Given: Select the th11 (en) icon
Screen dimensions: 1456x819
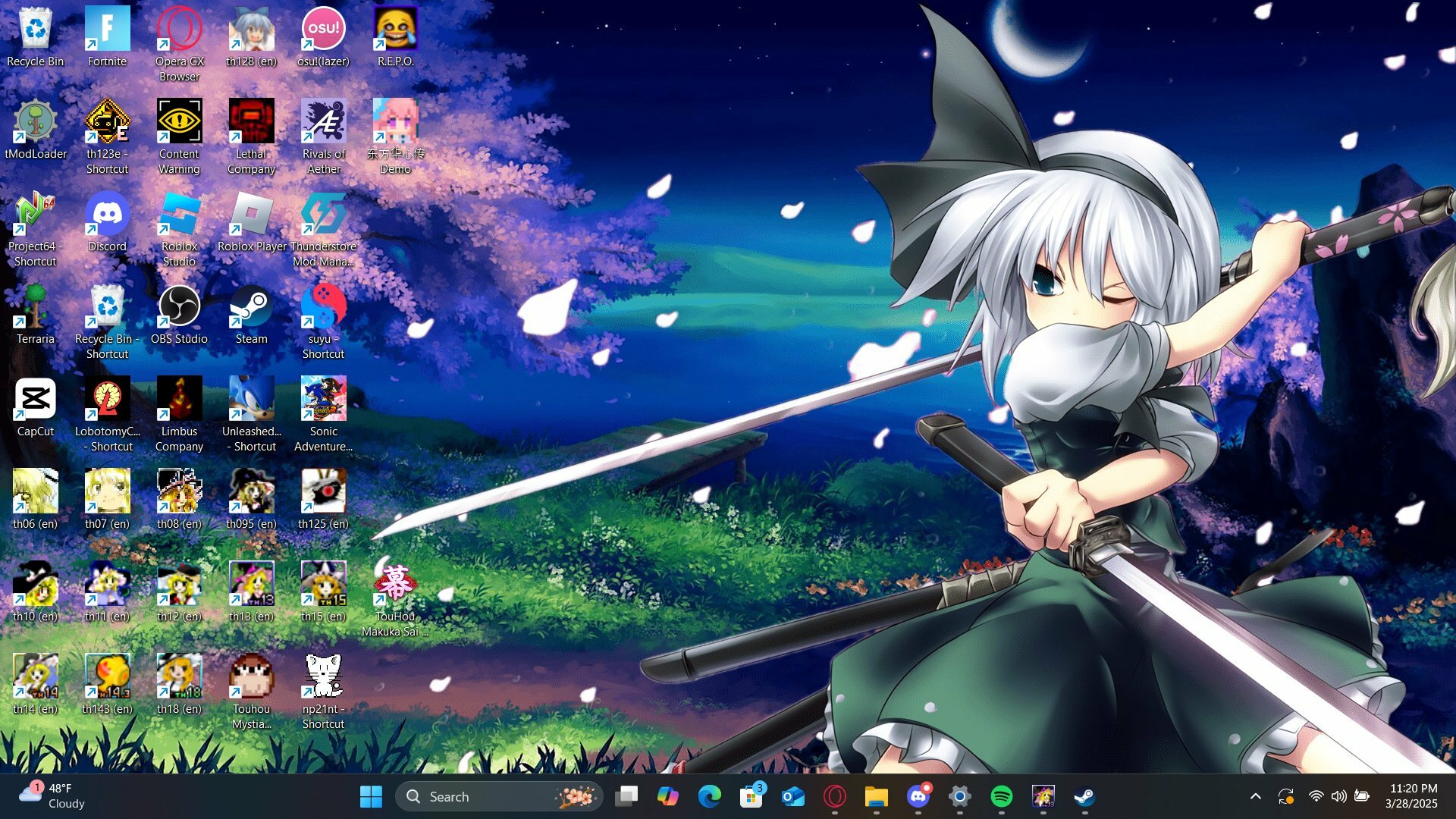Looking at the screenshot, I should [107, 591].
